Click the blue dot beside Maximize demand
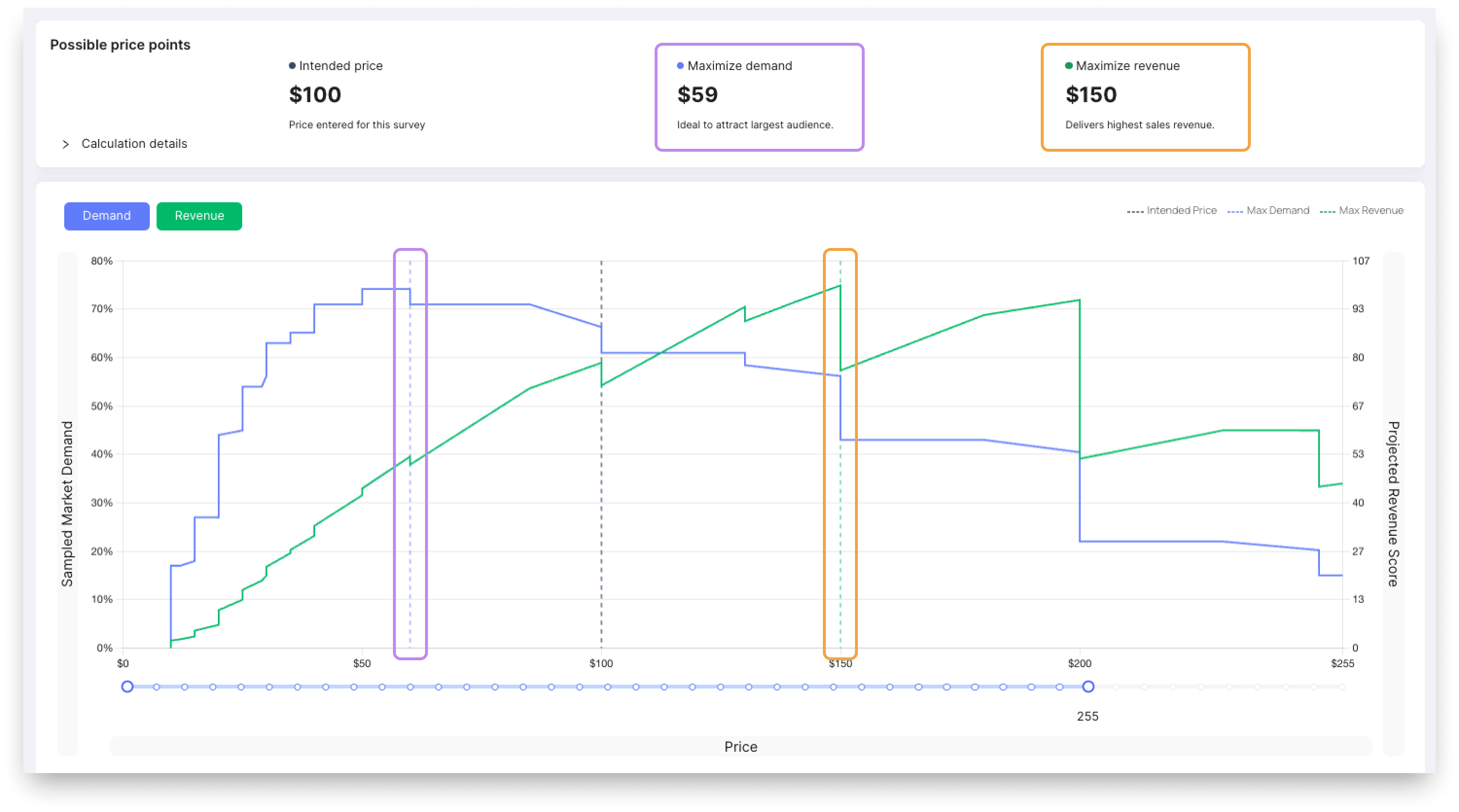The width and height of the screenshot is (1459, 812). pos(680,66)
